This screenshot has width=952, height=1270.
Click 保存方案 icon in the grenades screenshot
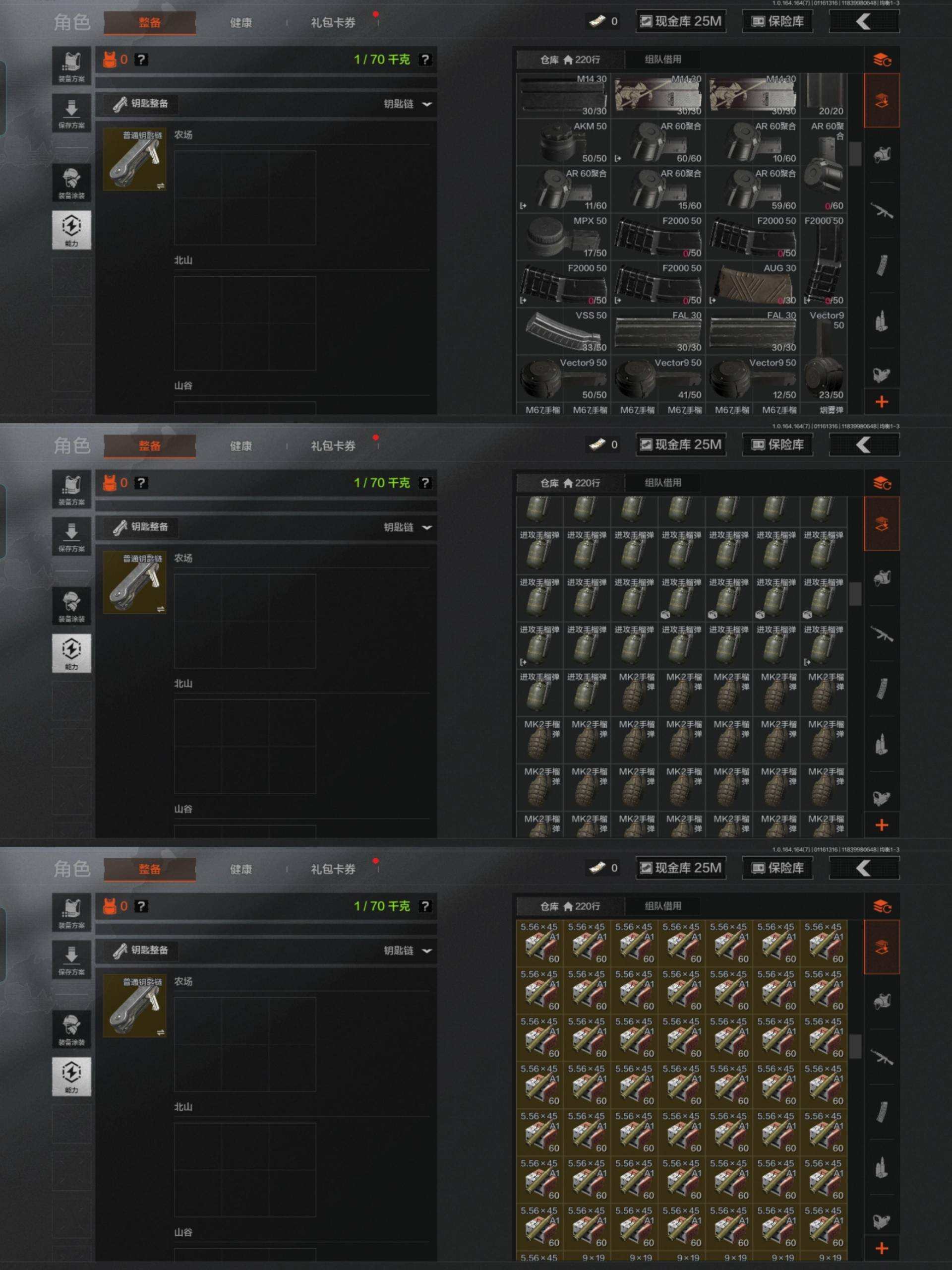point(71,536)
